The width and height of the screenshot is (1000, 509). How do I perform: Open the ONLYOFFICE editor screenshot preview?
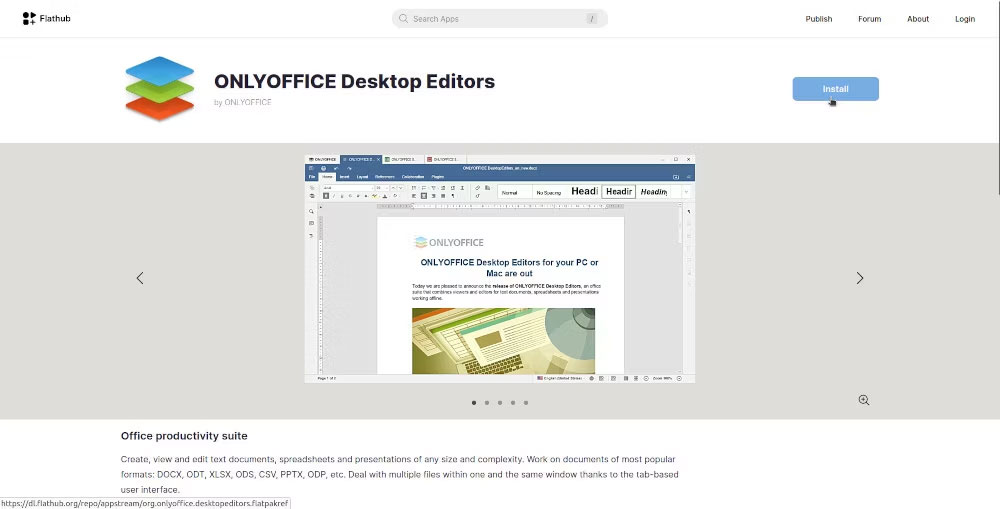[x=499, y=269]
